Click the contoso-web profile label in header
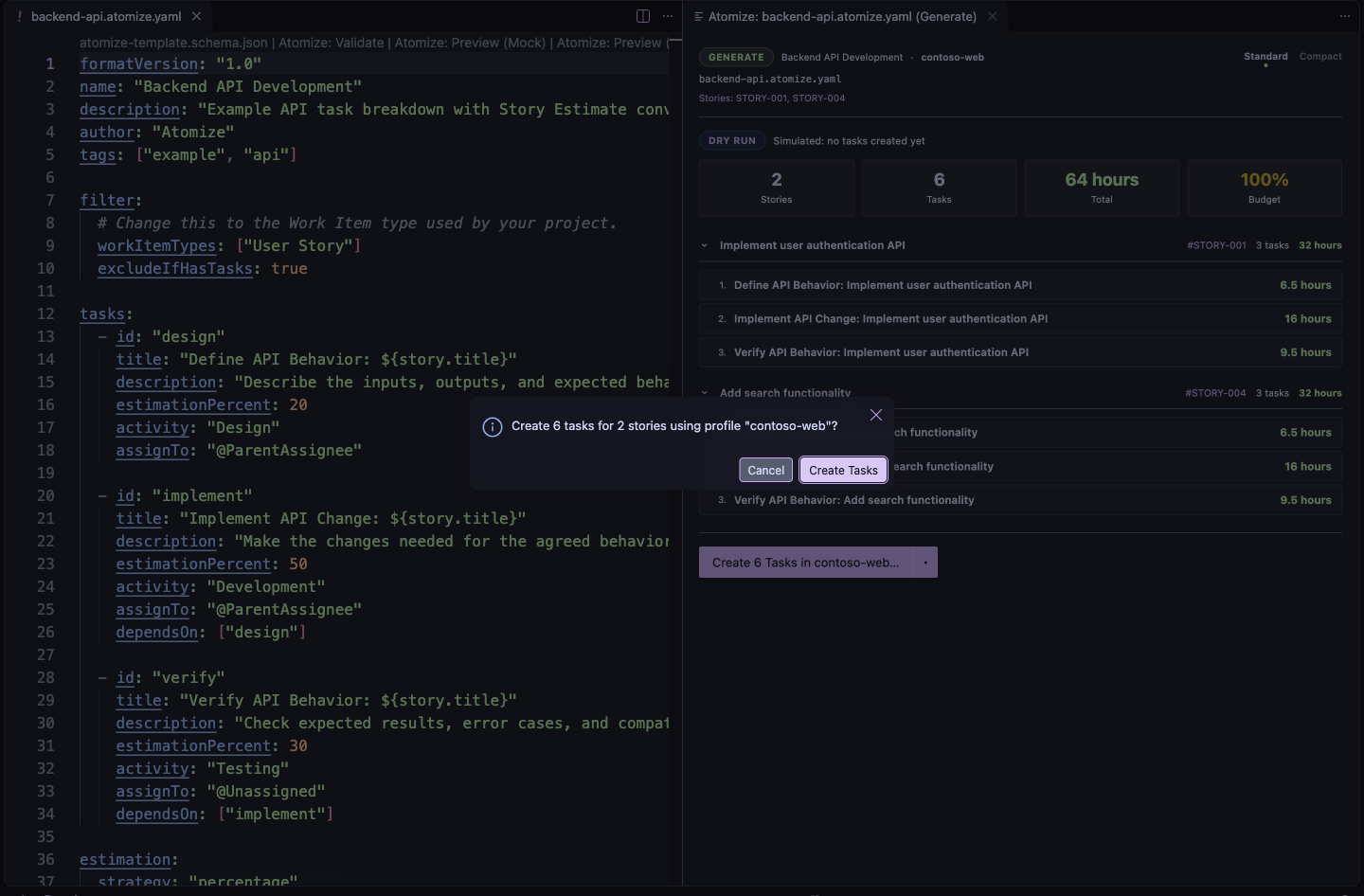 (x=952, y=58)
